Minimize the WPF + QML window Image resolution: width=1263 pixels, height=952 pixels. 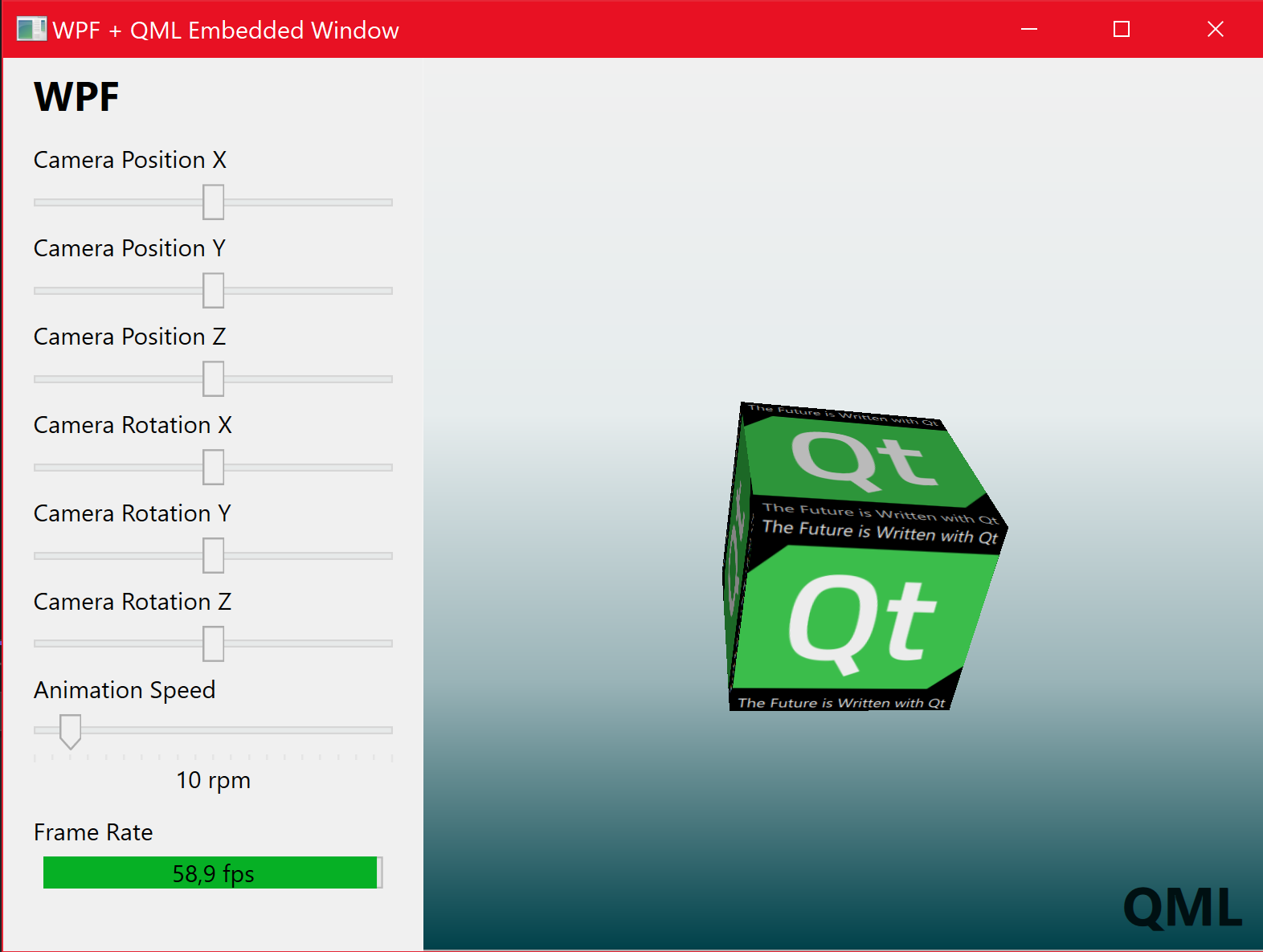pos(1029,30)
